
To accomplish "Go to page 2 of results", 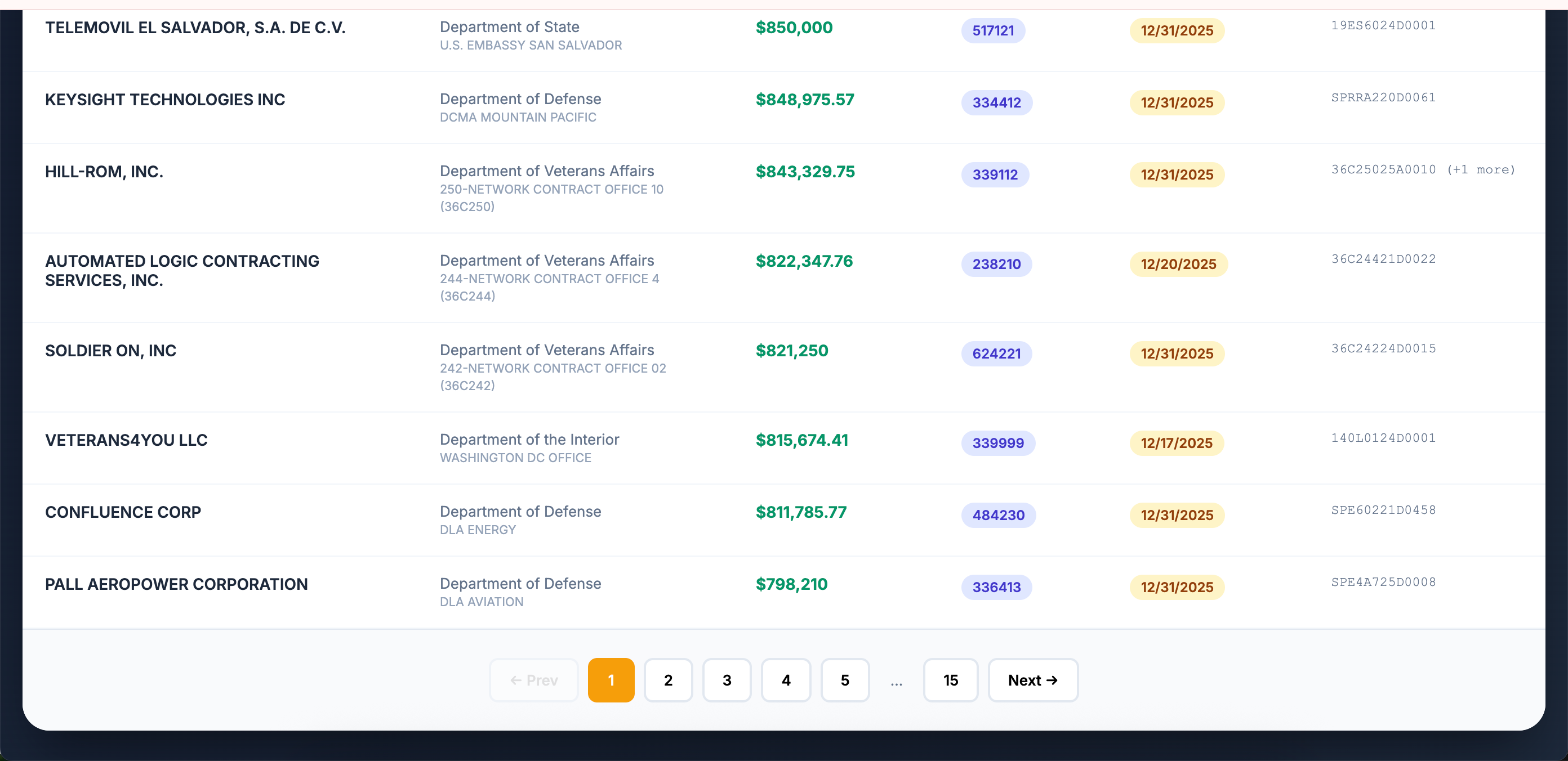I will click(668, 680).
